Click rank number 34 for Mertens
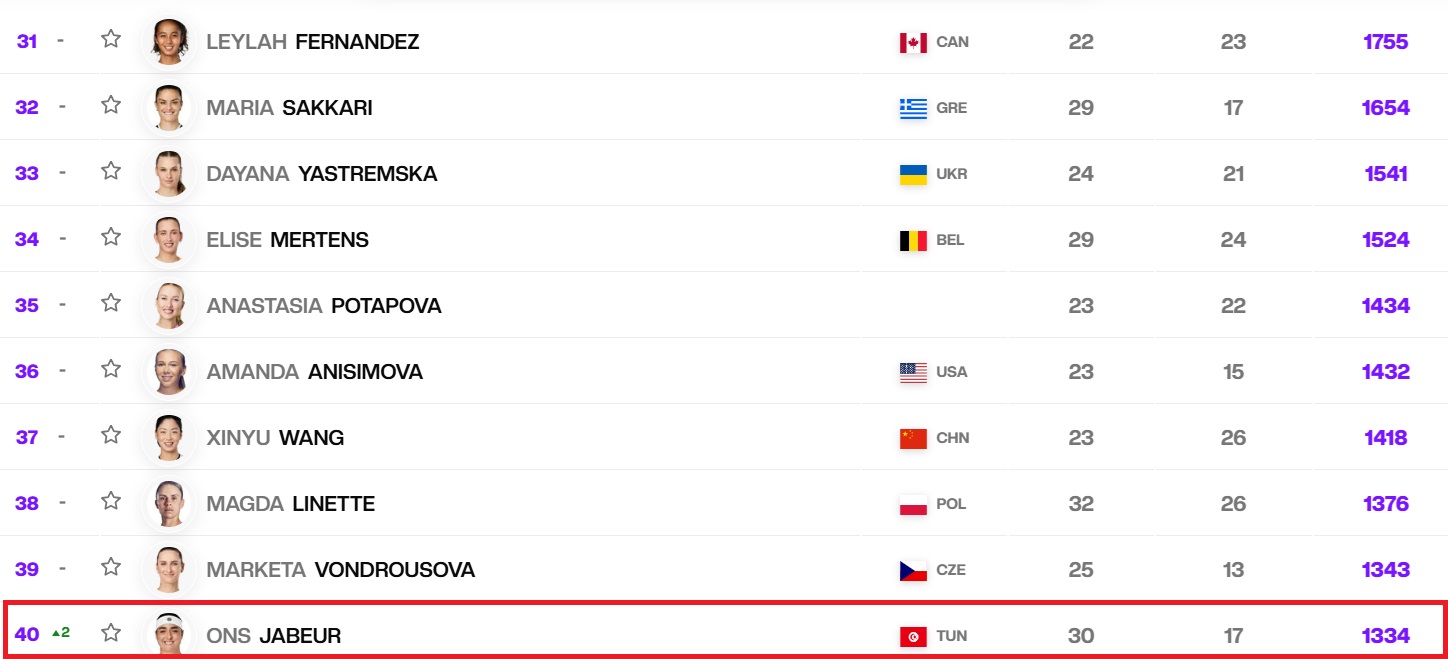 (x=27, y=240)
